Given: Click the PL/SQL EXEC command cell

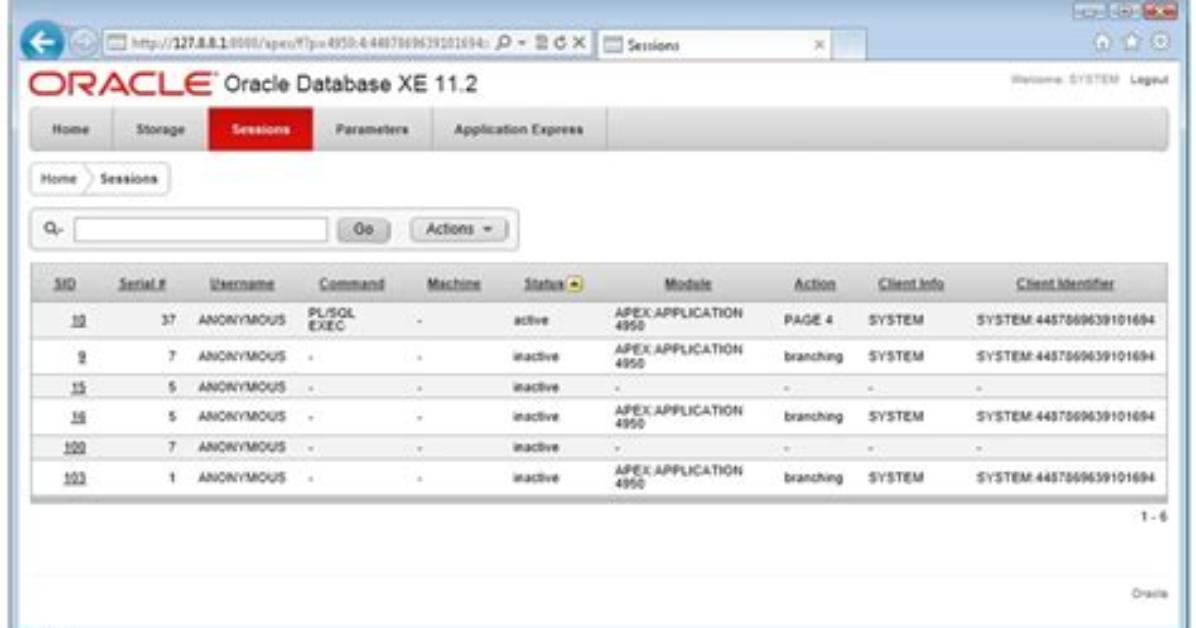Looking at the screenshot, I should [x=332, y=320].
